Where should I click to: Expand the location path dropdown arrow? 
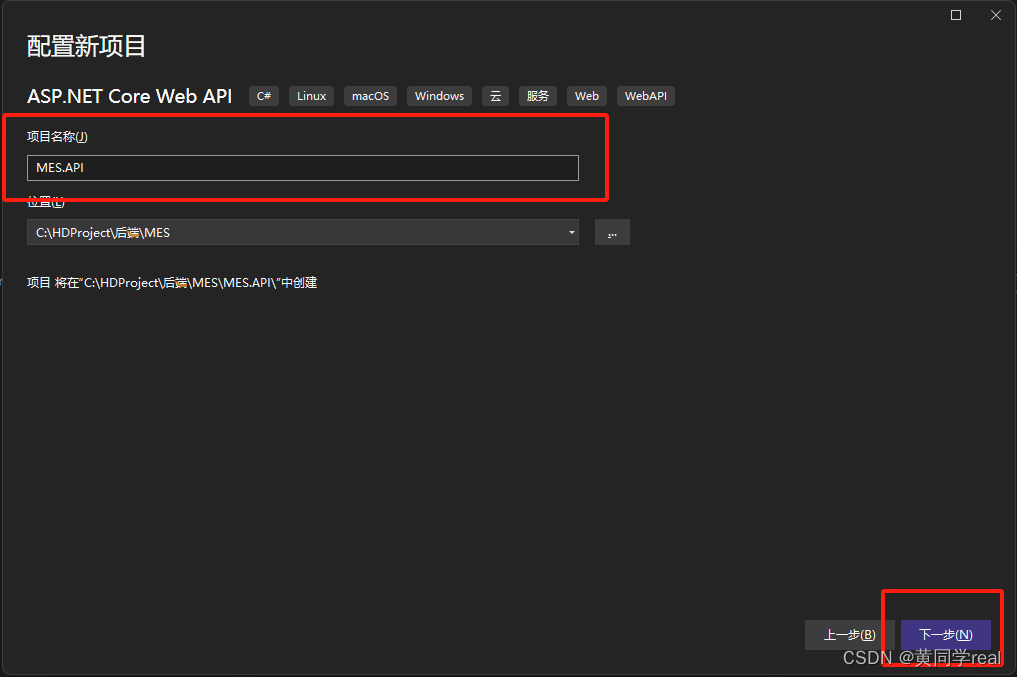pos(571,232)
